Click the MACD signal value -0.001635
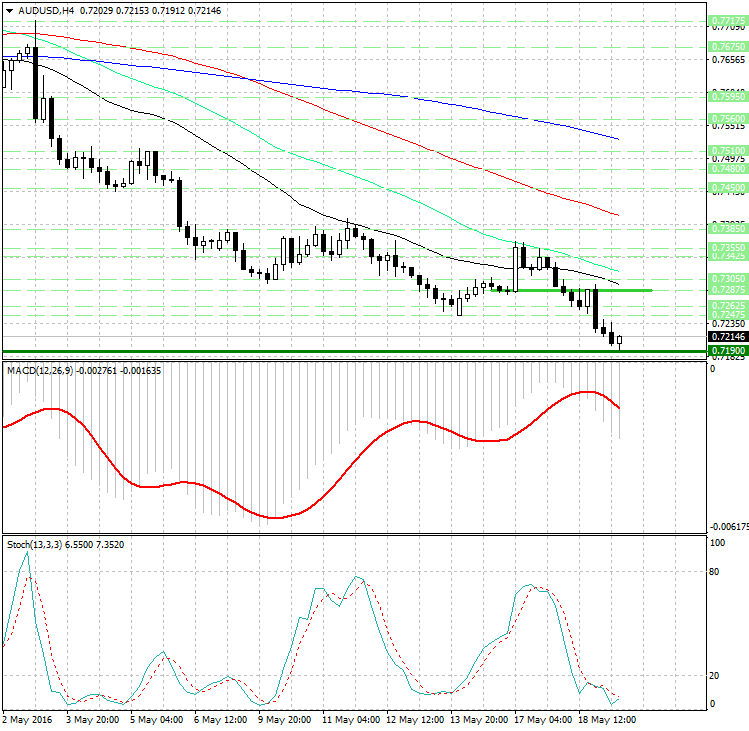The height and width of the screenshot is (731, 749). (x=140, y=371)
